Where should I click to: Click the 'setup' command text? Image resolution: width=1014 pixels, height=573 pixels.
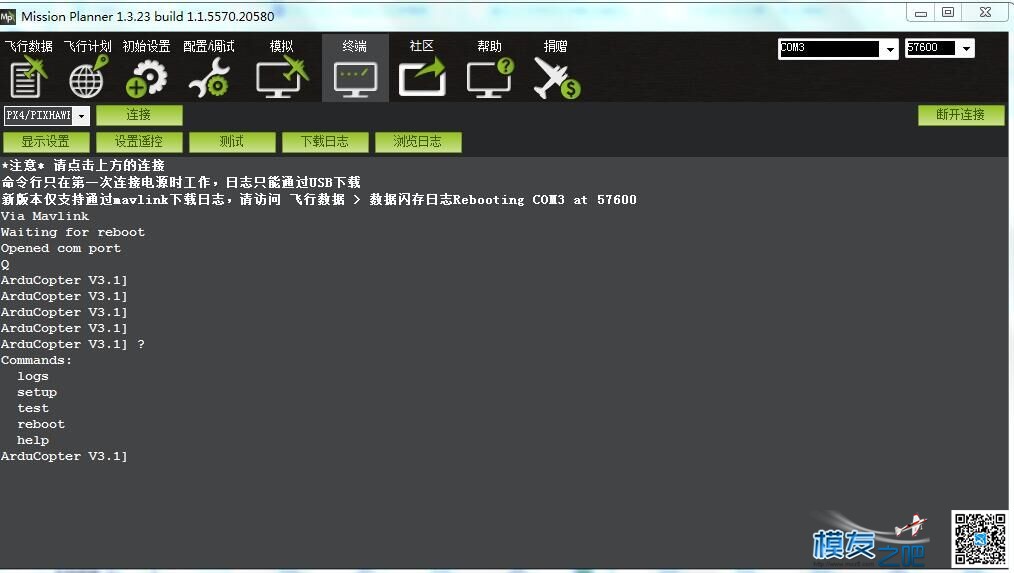[37, 393]
